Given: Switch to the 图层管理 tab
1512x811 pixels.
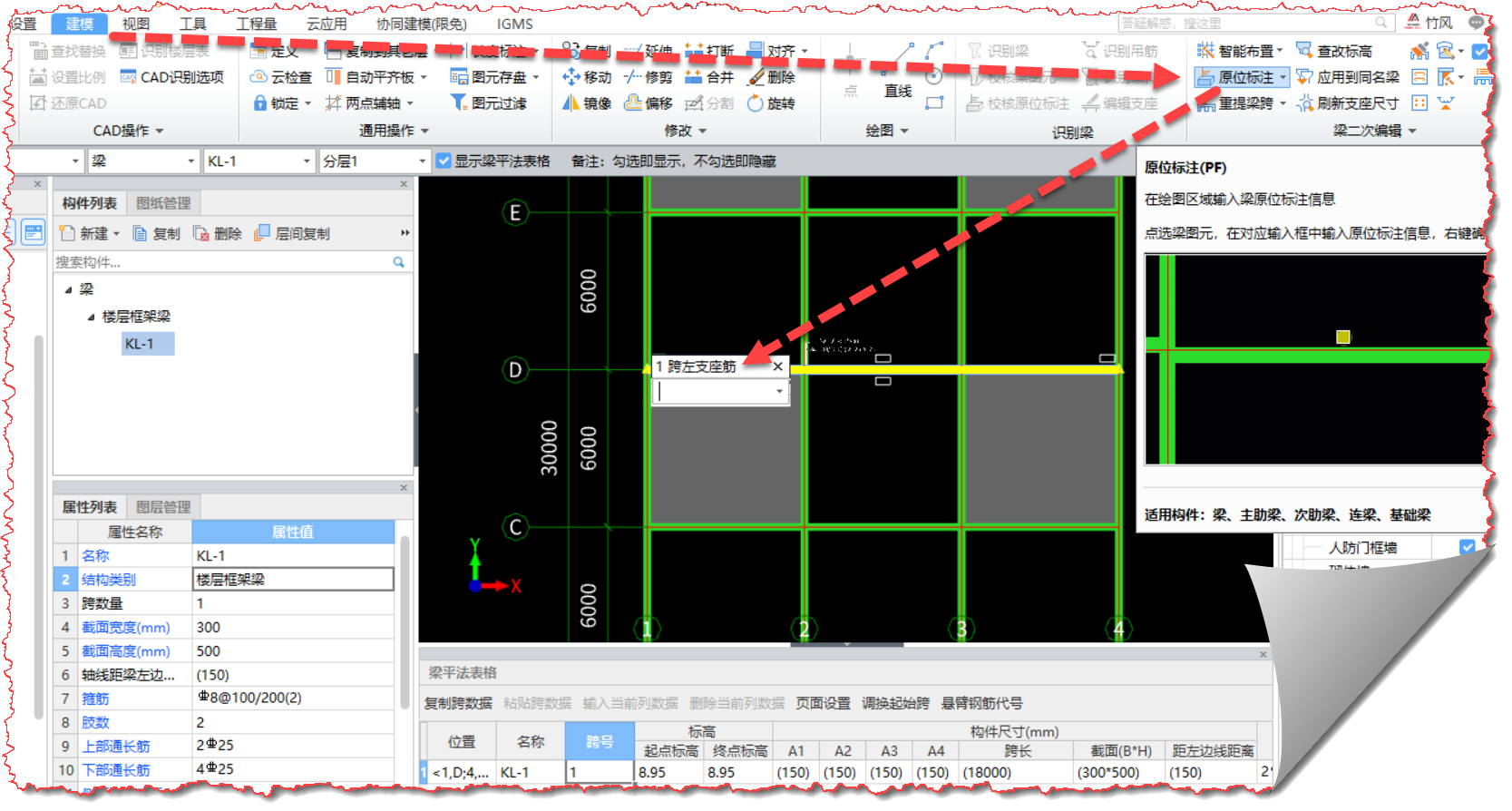Looking at the screenshot, I should [163, 507].
